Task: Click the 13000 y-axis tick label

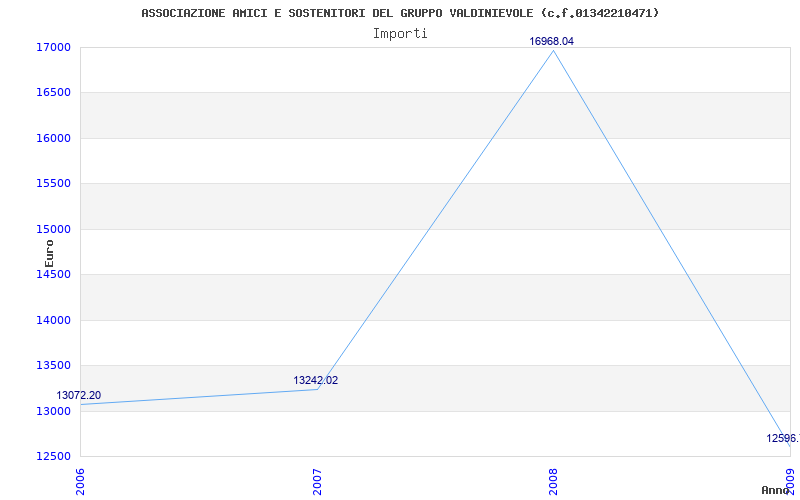Action: (x=53, y=411)
